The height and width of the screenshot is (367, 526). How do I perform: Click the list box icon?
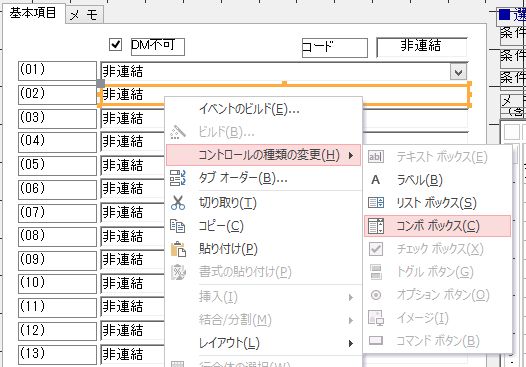376,203
